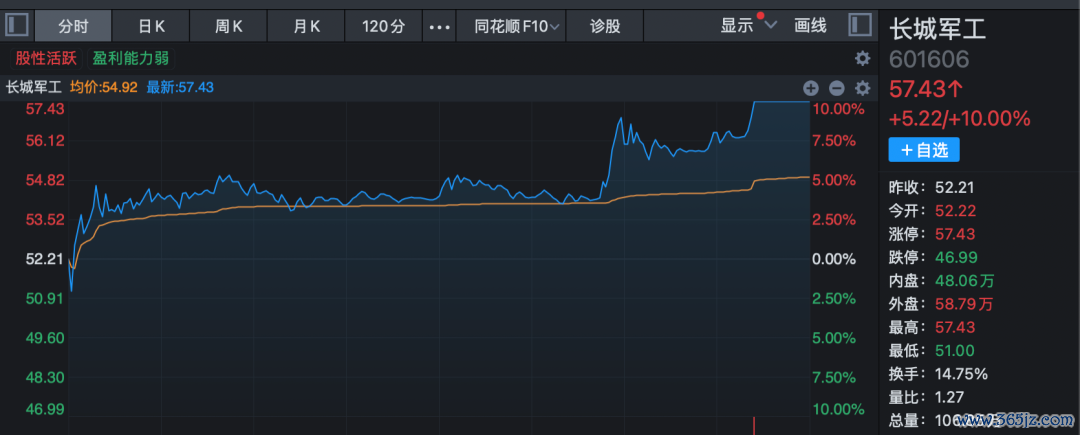Screen dimensions: 1080x435
Task: Open chart settings gear beside zoom icons
Action: (862, 88)
